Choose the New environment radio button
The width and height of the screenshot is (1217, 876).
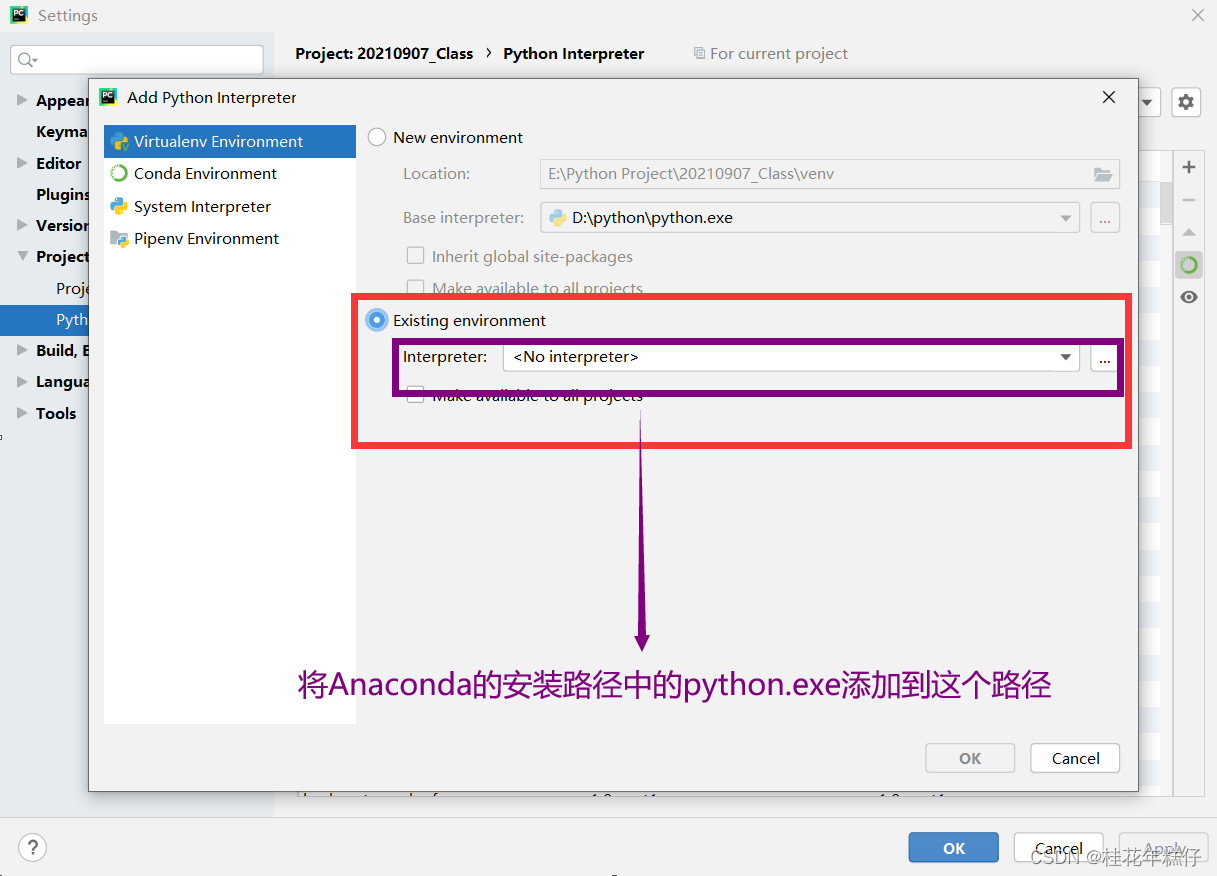tap(377, 137)
